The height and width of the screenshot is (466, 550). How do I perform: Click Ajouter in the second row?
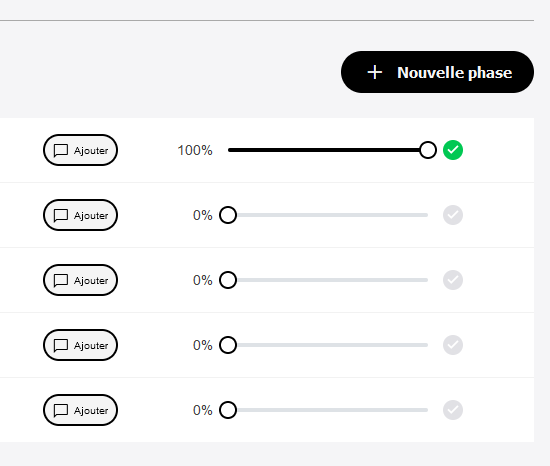(x=80, y=215)
